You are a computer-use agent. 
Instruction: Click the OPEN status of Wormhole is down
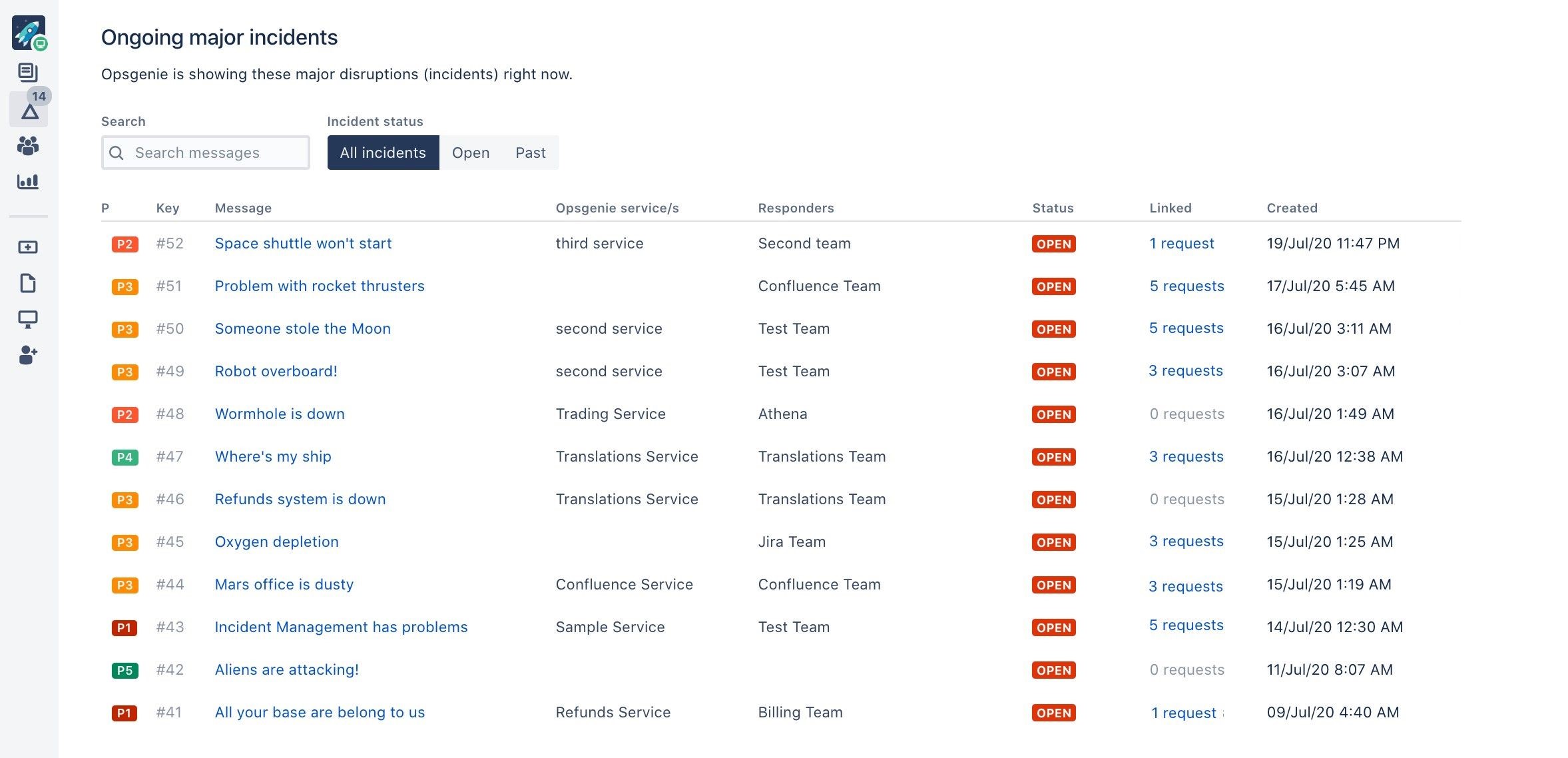(1054, 414)
